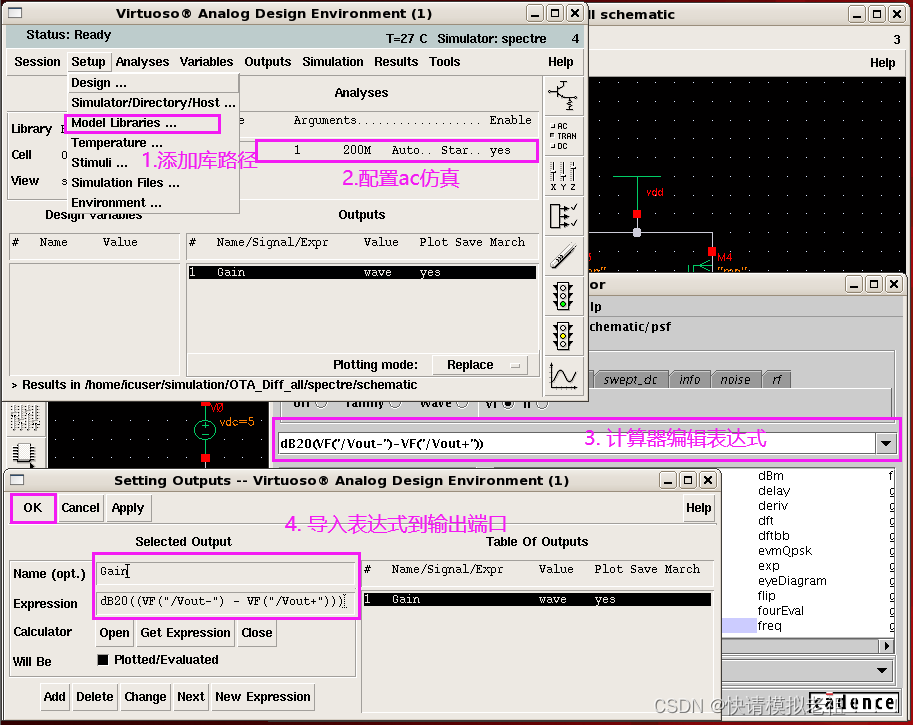
Task: Click Apply in Setting Outputs dialog
Action: 128,508
